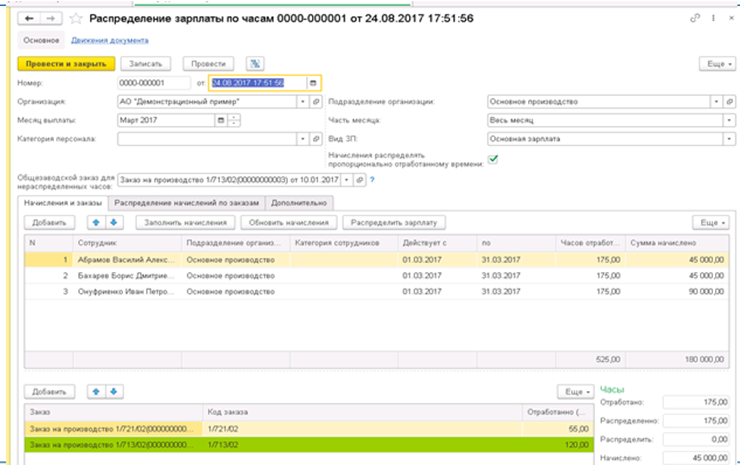Open calendar picker next to document date
The width and height of the screenshot is (740, 465).
click(x=313, y=82)
